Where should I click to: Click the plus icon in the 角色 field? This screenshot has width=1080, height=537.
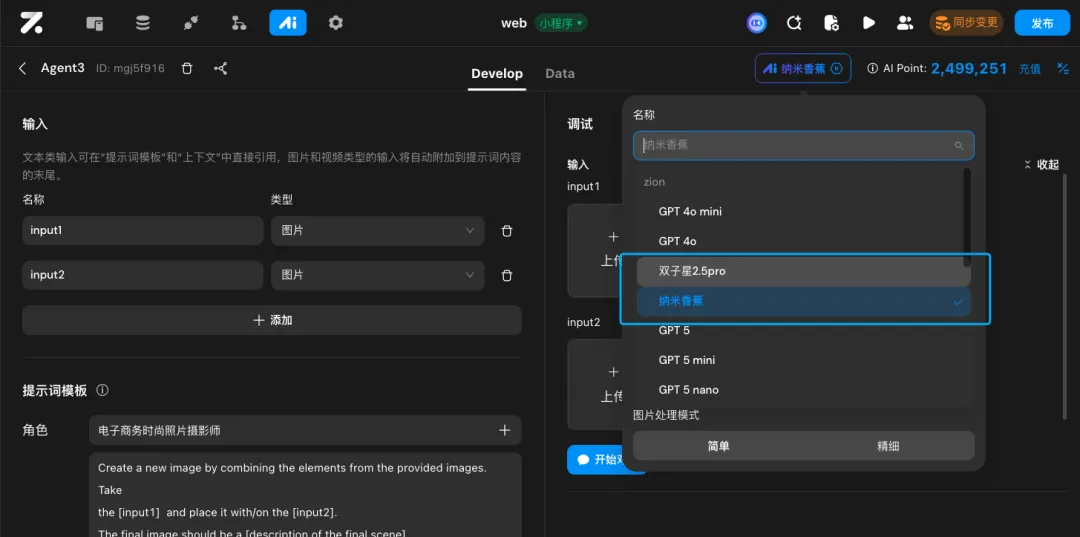(x=504, y=430)
